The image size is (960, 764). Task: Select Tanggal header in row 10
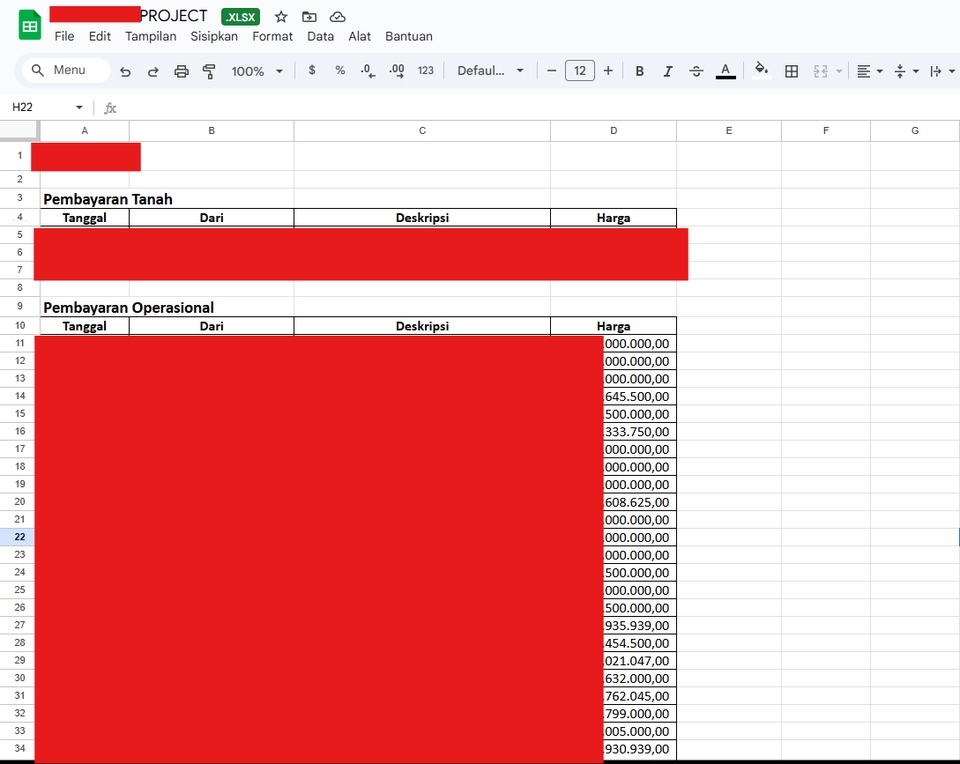84,326
